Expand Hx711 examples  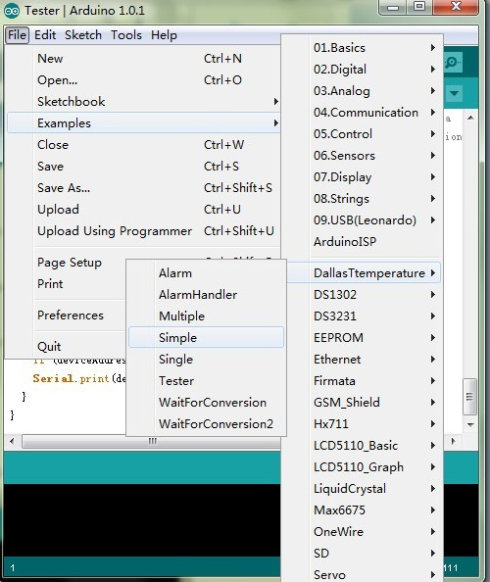(x=362, y=424)
